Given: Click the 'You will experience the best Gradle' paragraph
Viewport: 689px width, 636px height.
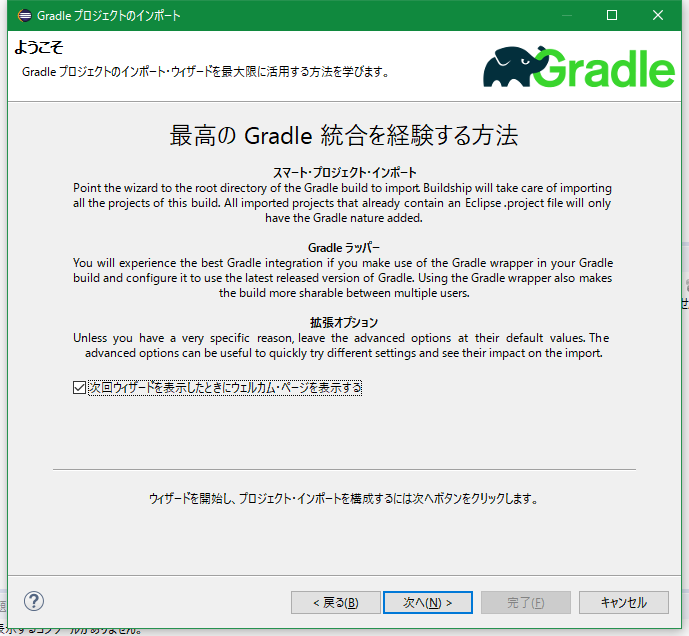Looking at the screenshot, I should coord(343,278).
